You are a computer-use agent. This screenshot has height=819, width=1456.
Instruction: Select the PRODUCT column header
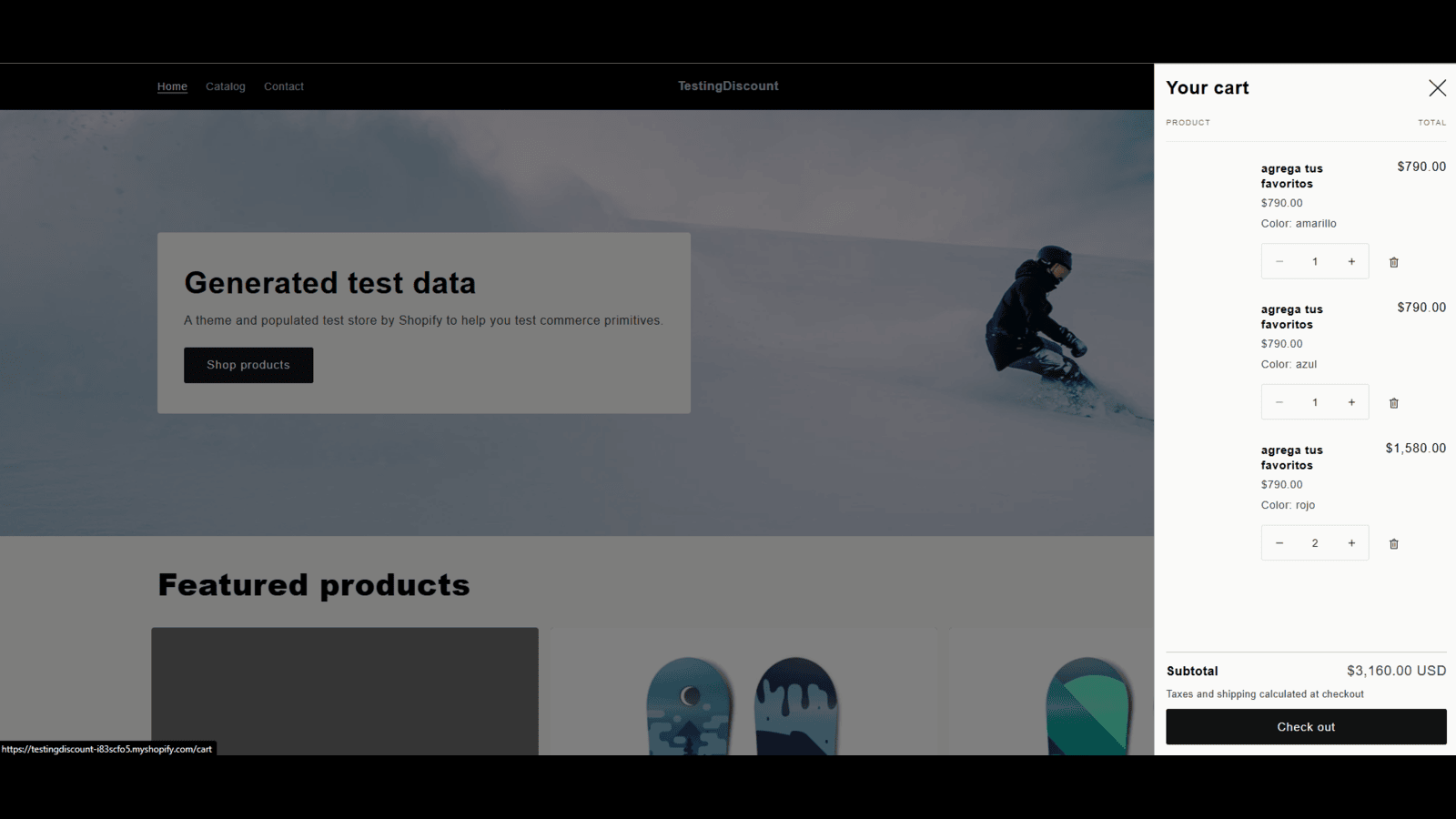click(1188, 123)
